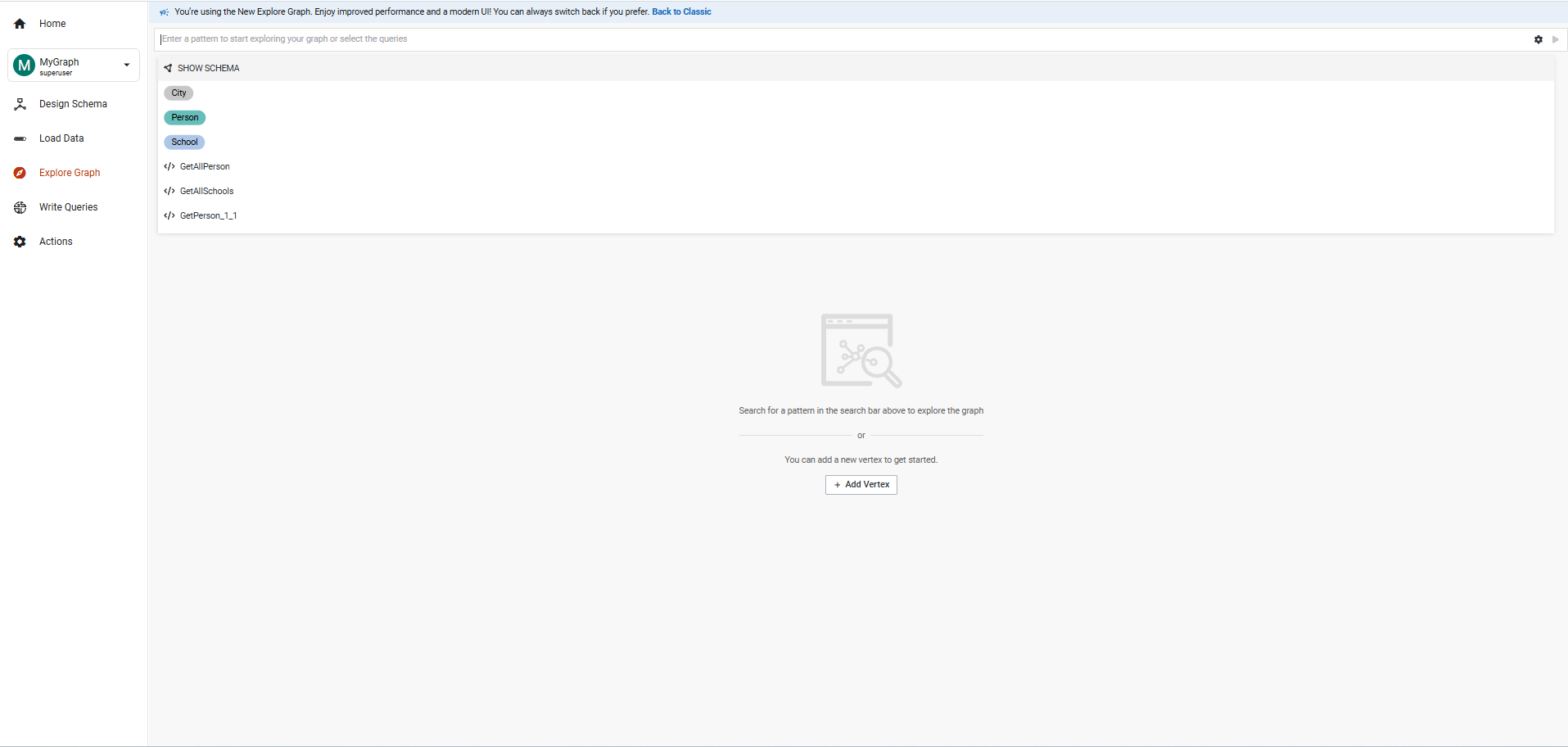
Task: Click the Write Queries globe icon
Action: [20, 207]
